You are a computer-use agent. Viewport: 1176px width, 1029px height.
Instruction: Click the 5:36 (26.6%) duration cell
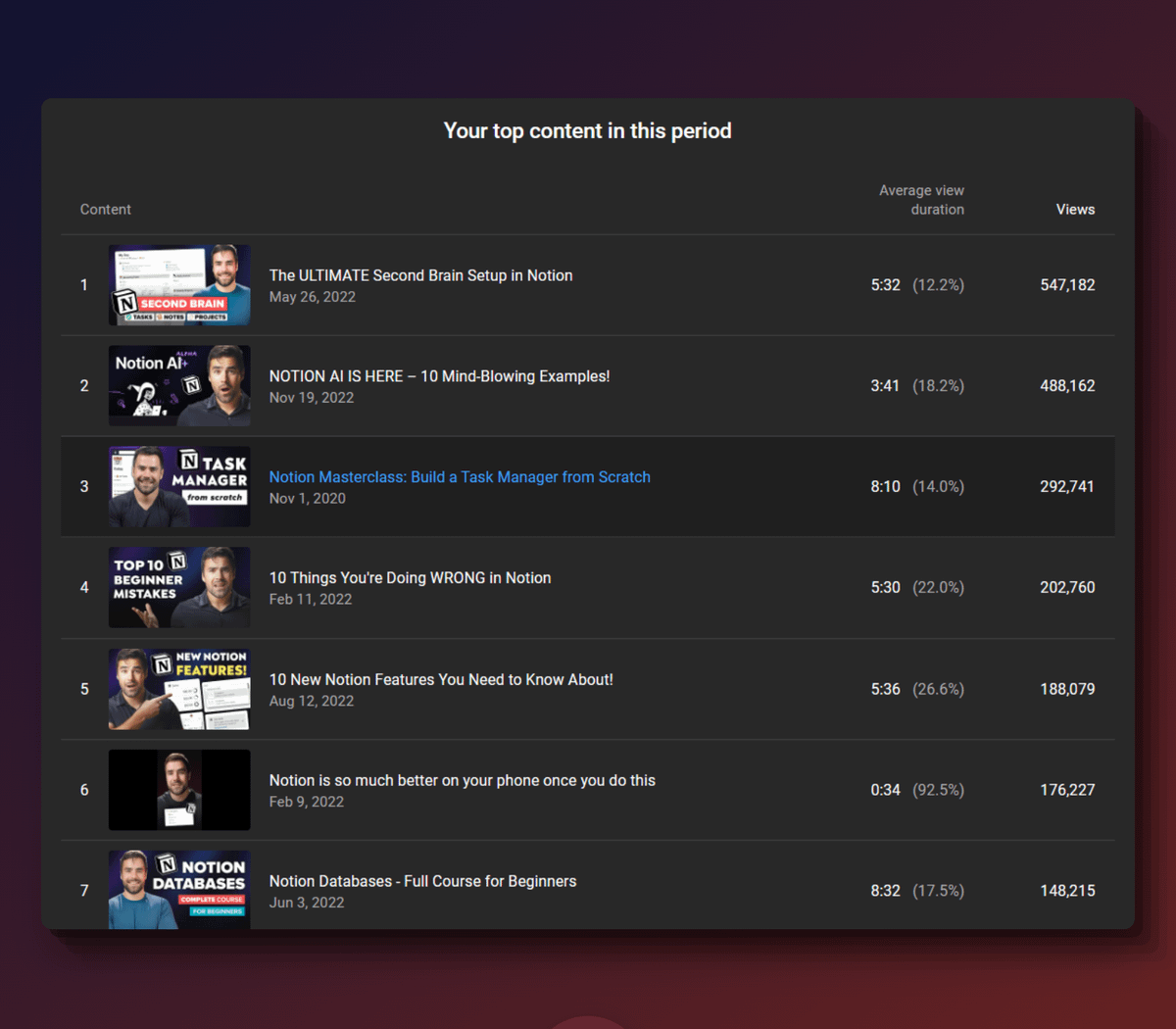pos(917,689)
